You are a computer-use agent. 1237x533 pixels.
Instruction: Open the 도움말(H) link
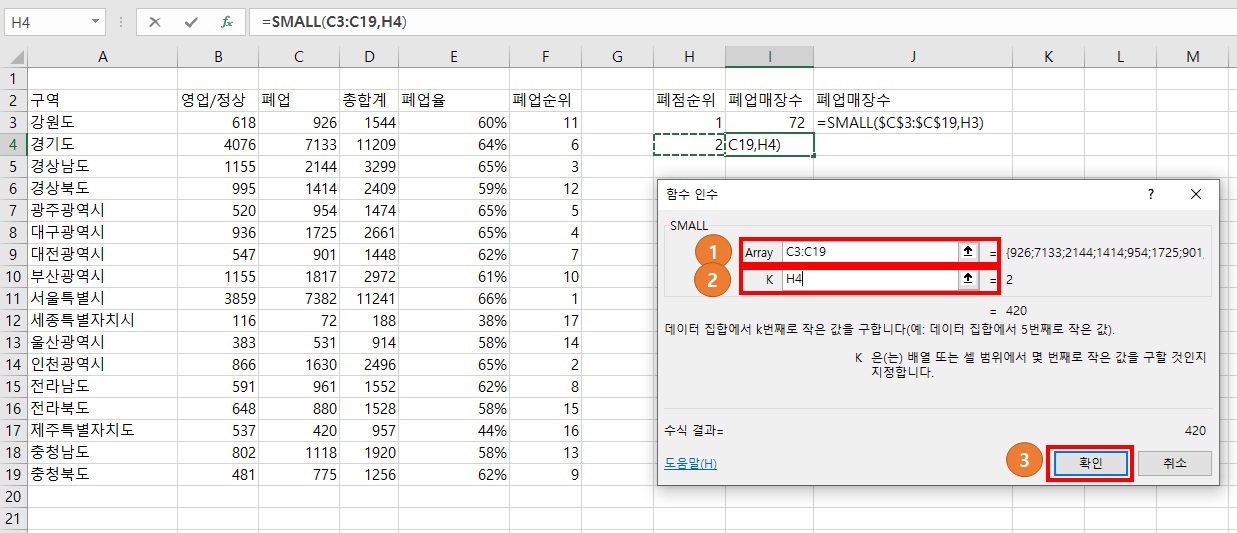pyautogui.click(x=690, y=463)
